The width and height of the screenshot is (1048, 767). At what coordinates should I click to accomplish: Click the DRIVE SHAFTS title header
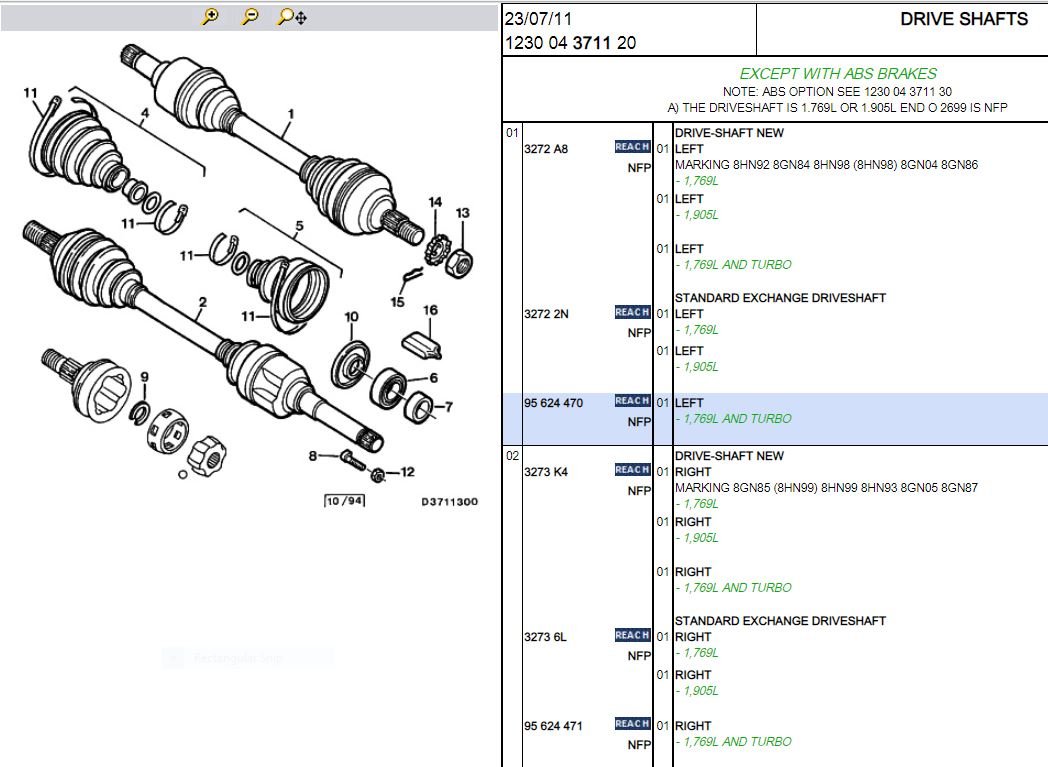[964, 19]
